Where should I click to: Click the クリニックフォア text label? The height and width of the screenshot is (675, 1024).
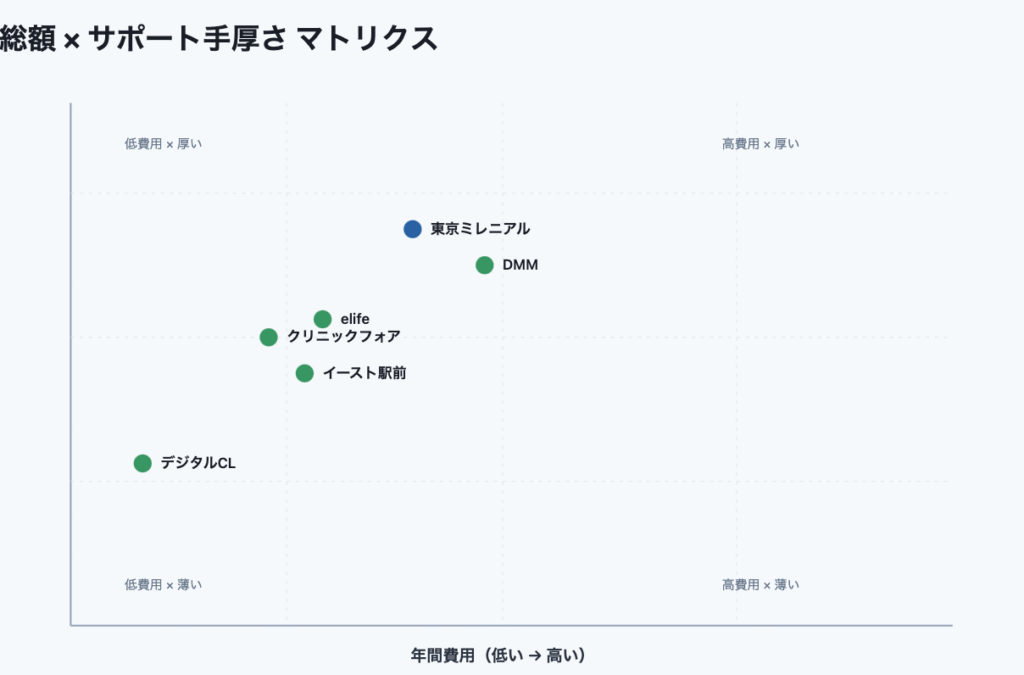pyautogui.click(x=343, y=337)
